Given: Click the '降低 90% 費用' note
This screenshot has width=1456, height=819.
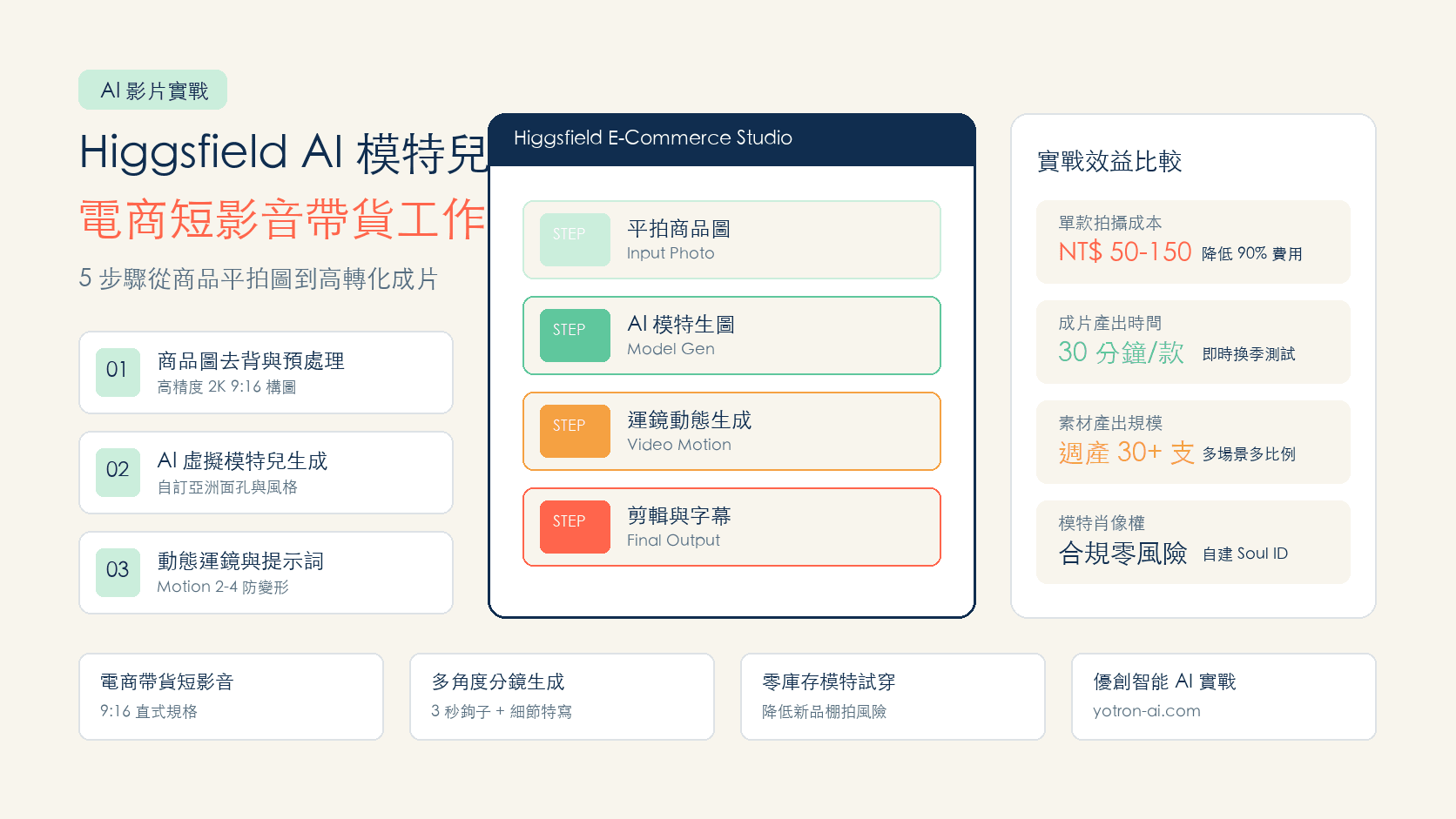Looking at the screenshot, I should pos(1251,253).
